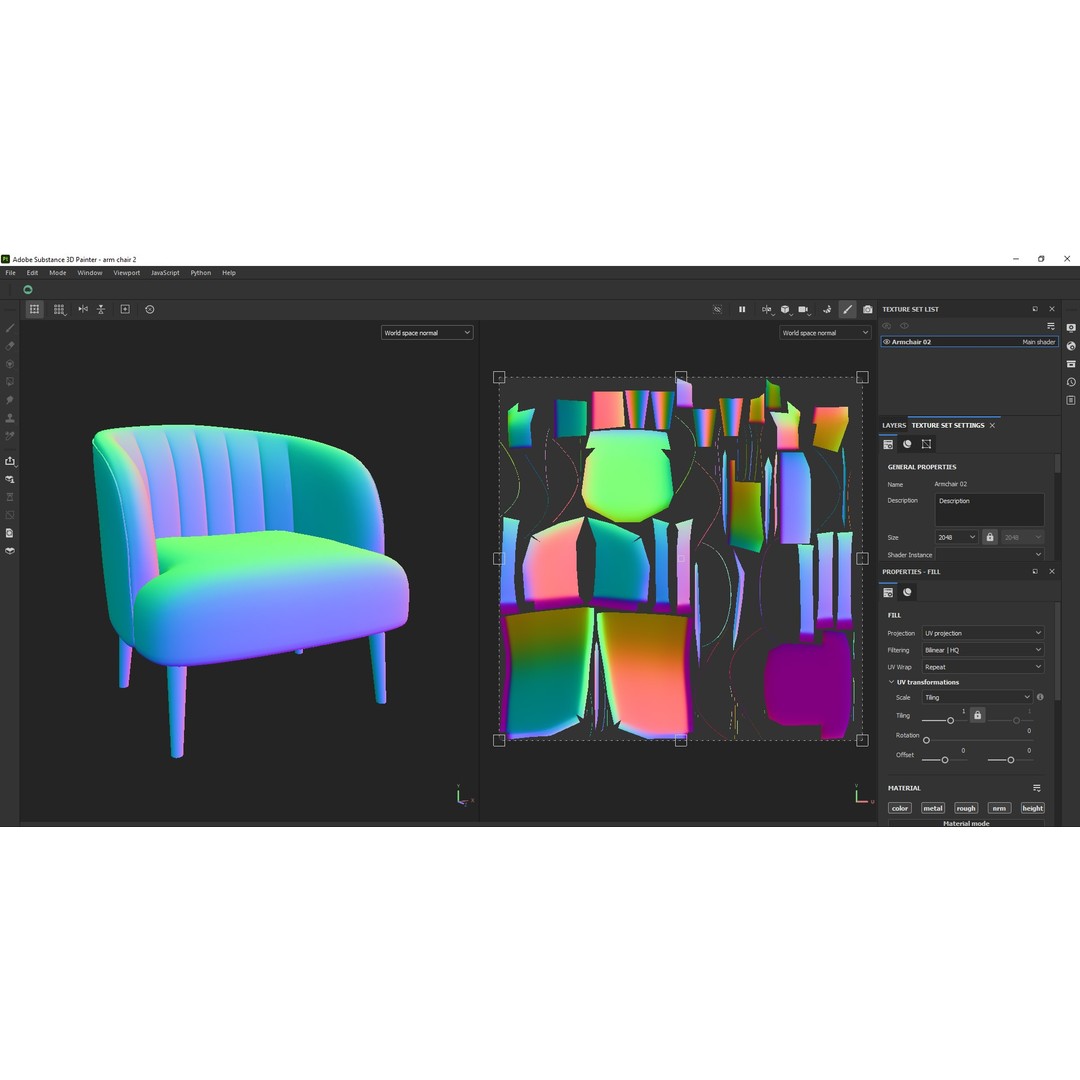1080x1080 pixels.
Task: Open the archive box icon on right dock
Action: 1071,364
